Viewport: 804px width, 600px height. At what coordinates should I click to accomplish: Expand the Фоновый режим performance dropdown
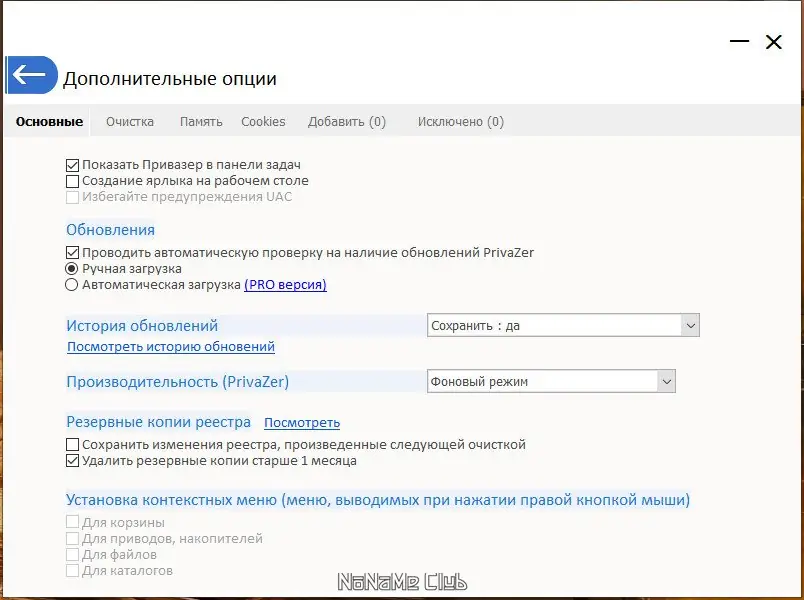click(x=551, y=381)
